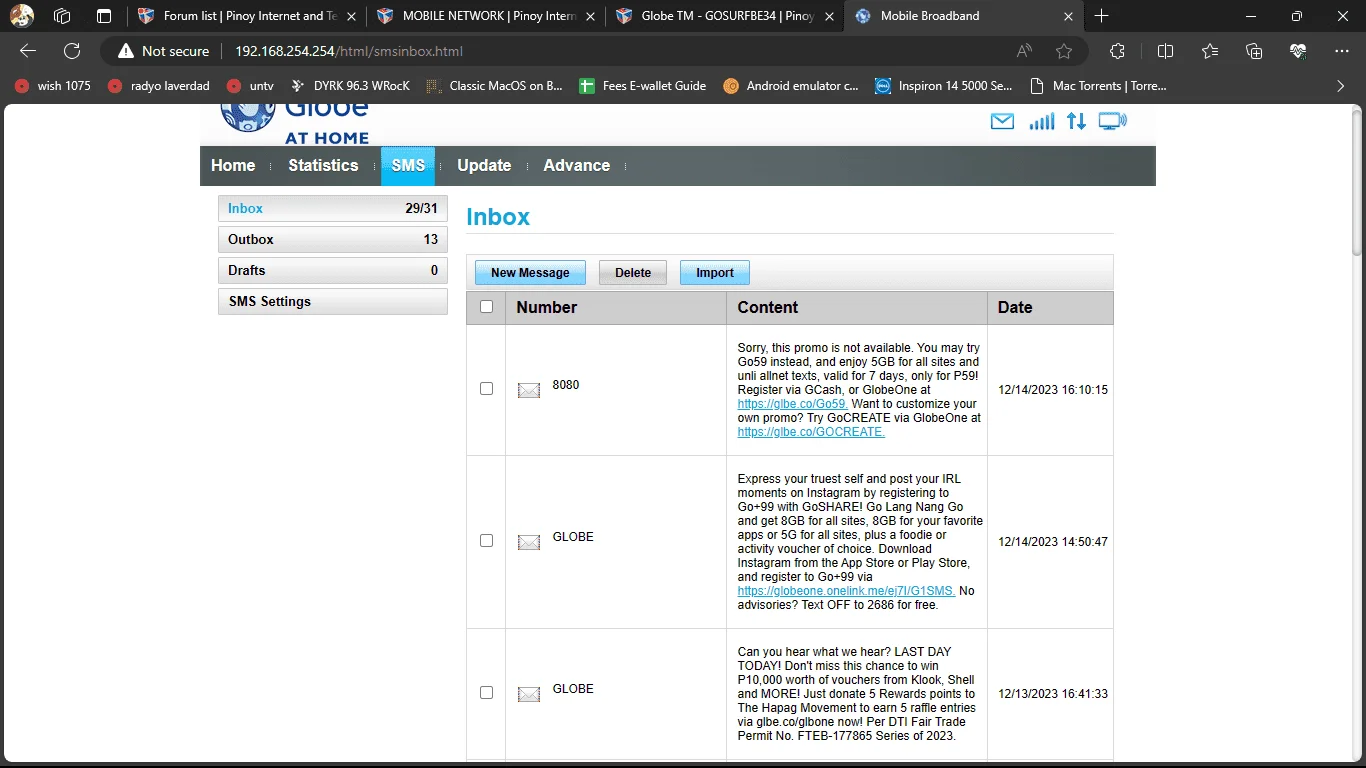Open the Settings and more ellipsis menu
The width and height of the screenshot is (1366, 768).
1342,51
